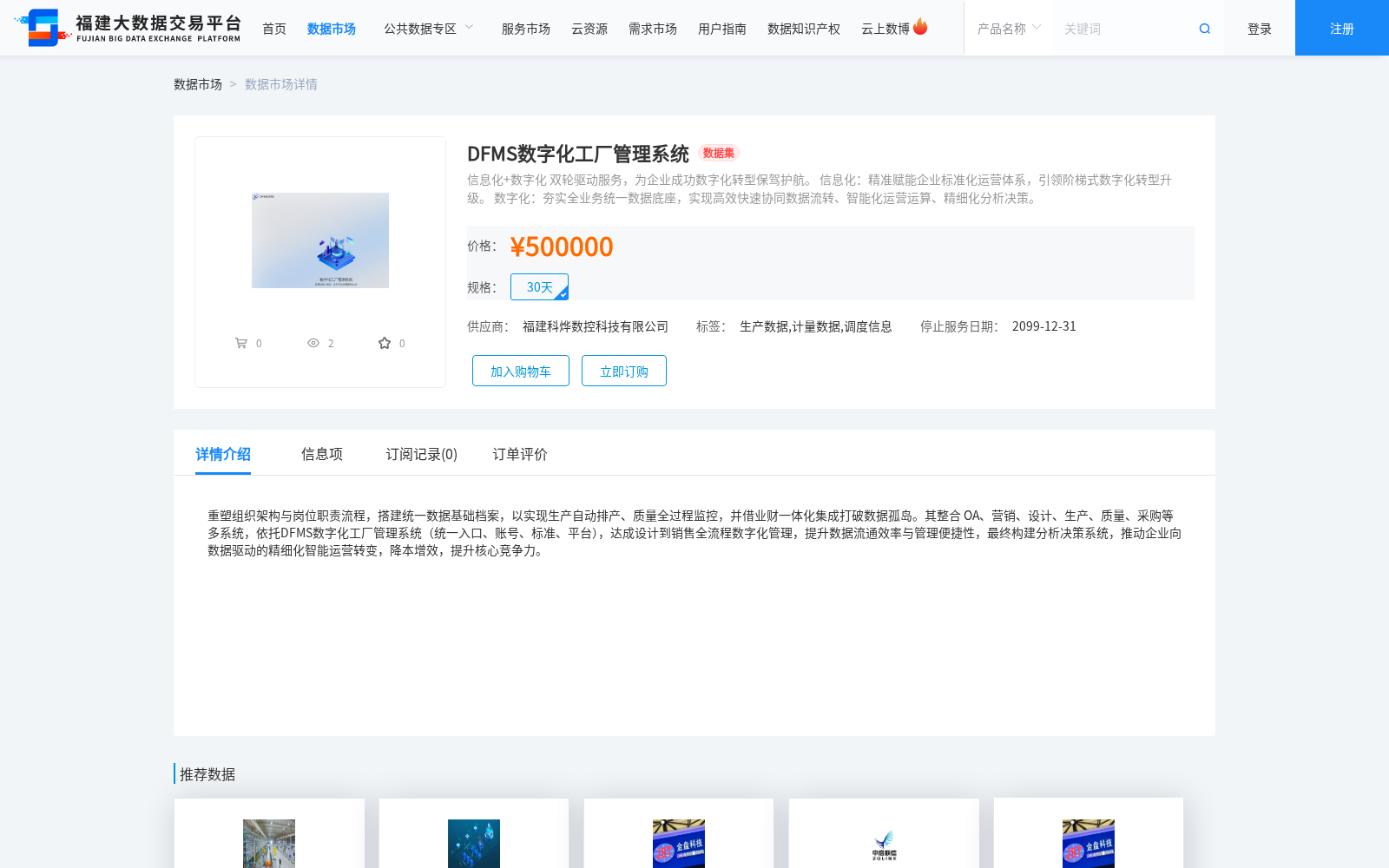This screenshot has width=1389, height=868.
Task: Expand the 产品名称 search type dropdown
Action: 1008,29
